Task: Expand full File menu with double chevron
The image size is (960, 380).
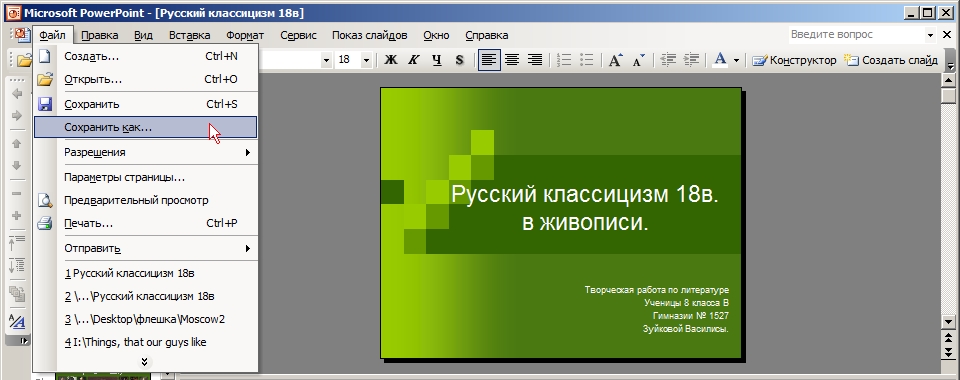Action: click(144, 362)
